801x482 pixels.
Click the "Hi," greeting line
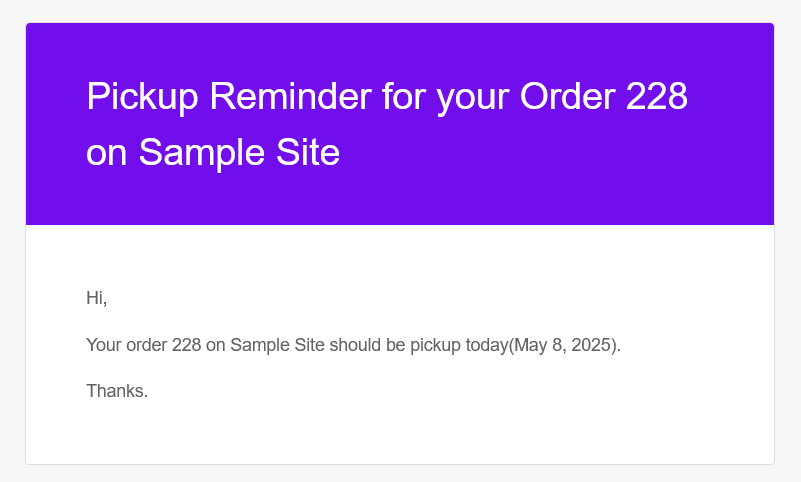coord(97,298)
